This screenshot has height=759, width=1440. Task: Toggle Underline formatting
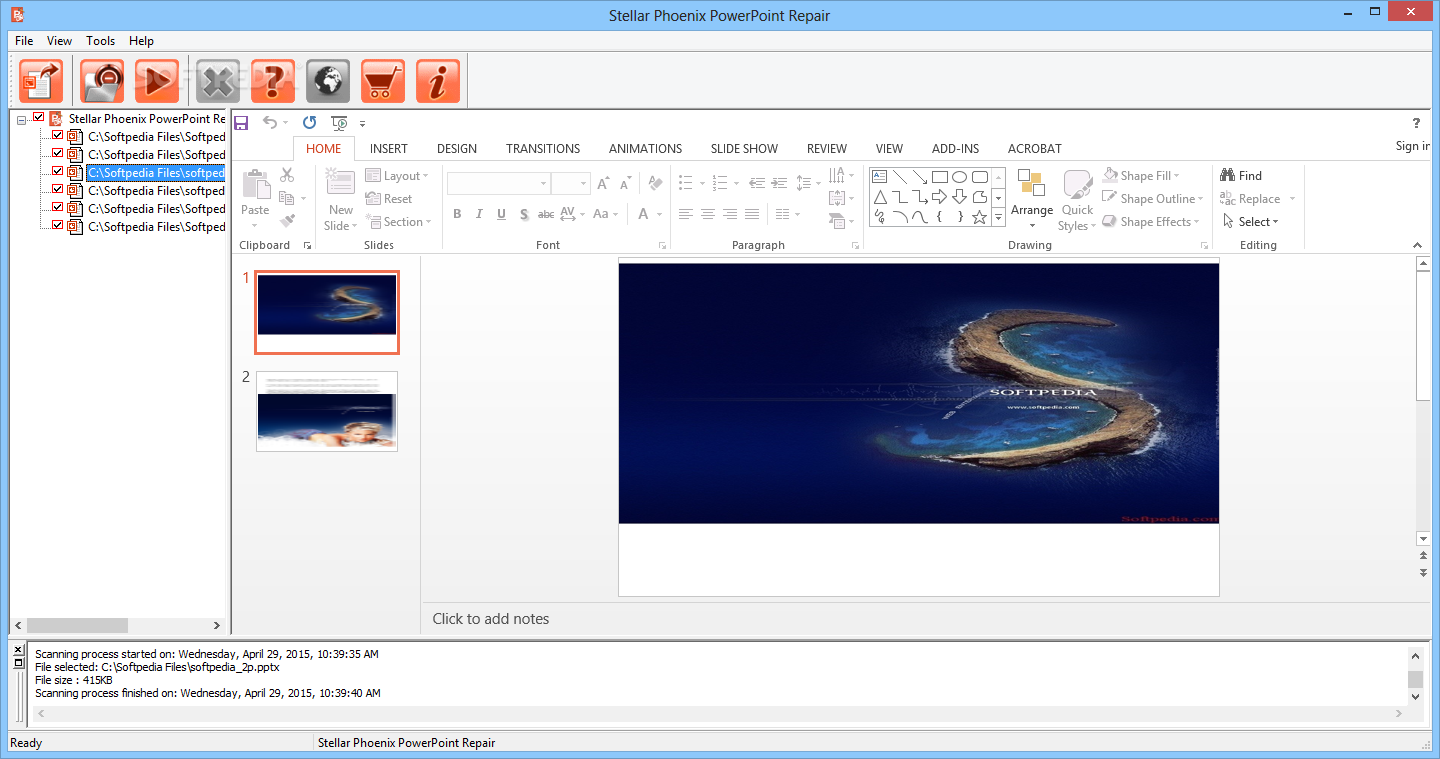pos(501,214)
